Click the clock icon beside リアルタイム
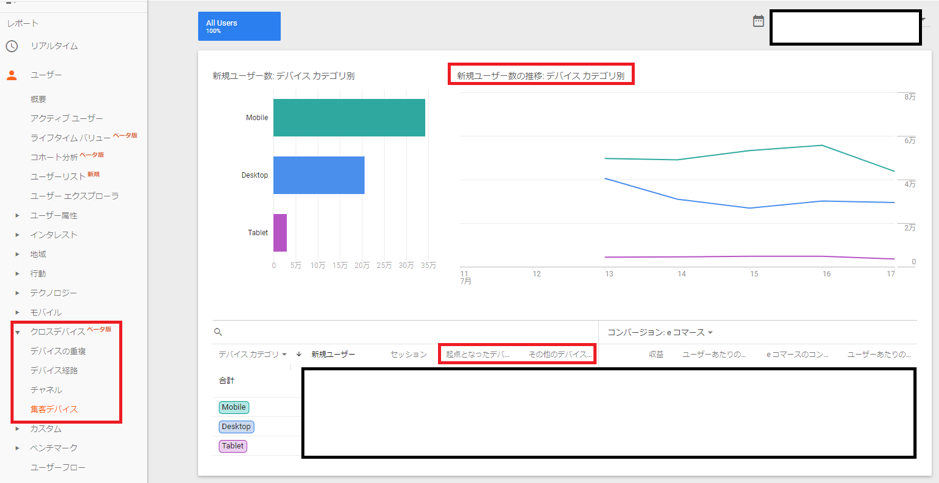Image resolution: width=939 pixels, height=483 pixels. 12,46
